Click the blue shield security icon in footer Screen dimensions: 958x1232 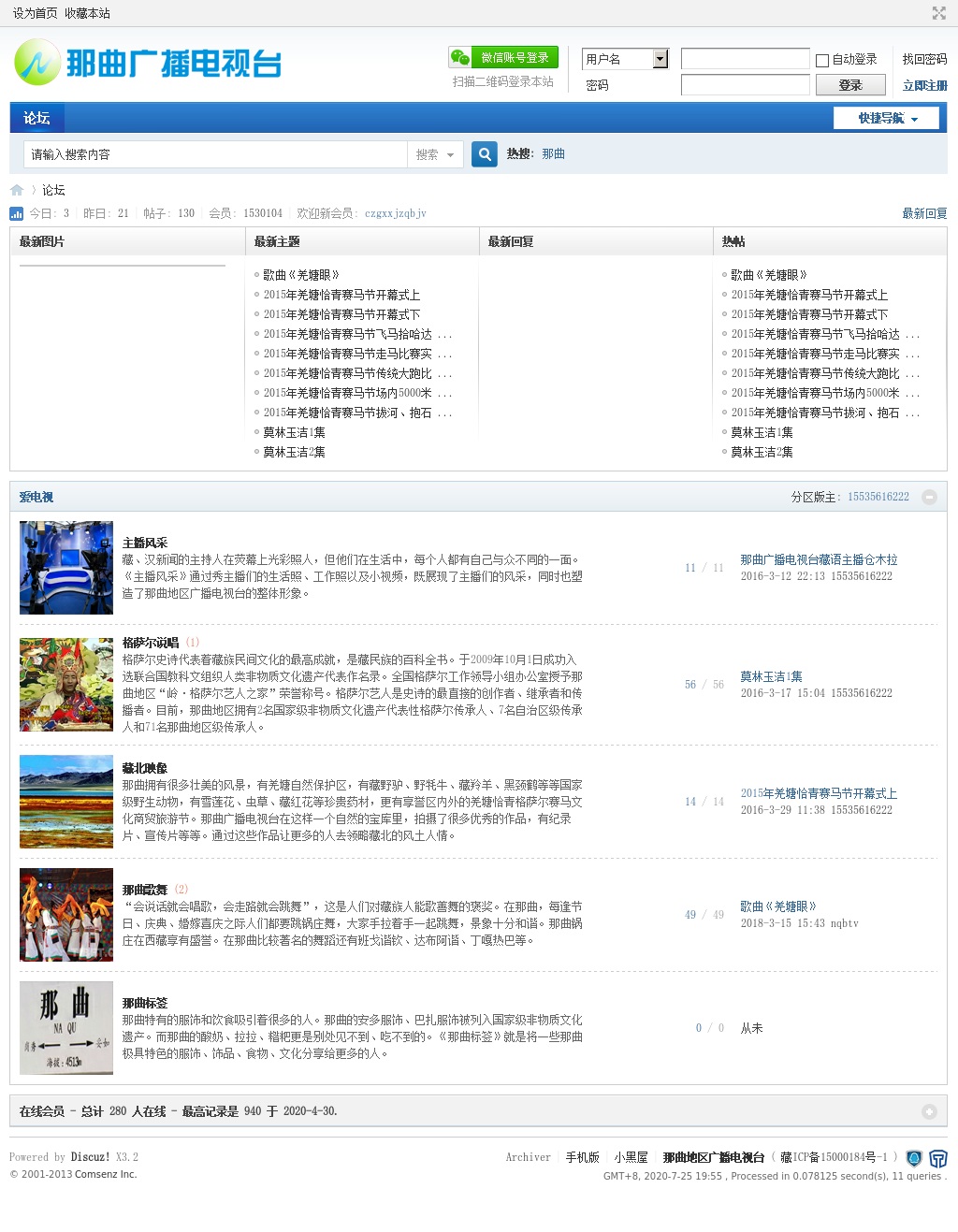914,1158
